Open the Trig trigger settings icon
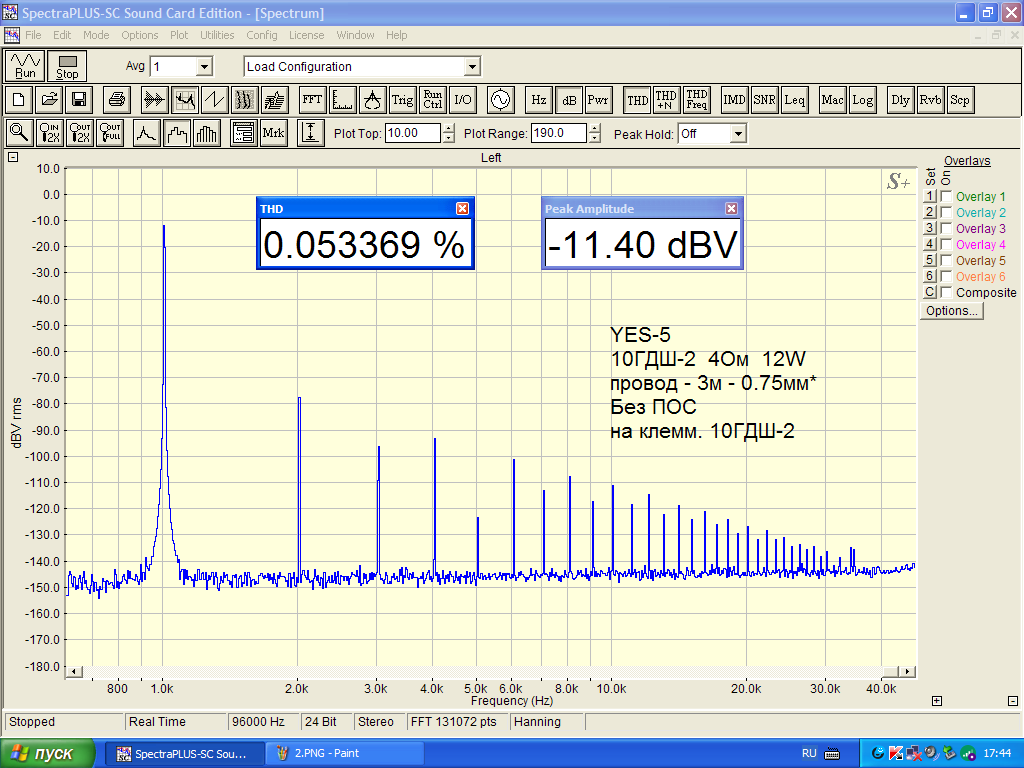This screenshot has width=1024, height=768. (402, 100)
